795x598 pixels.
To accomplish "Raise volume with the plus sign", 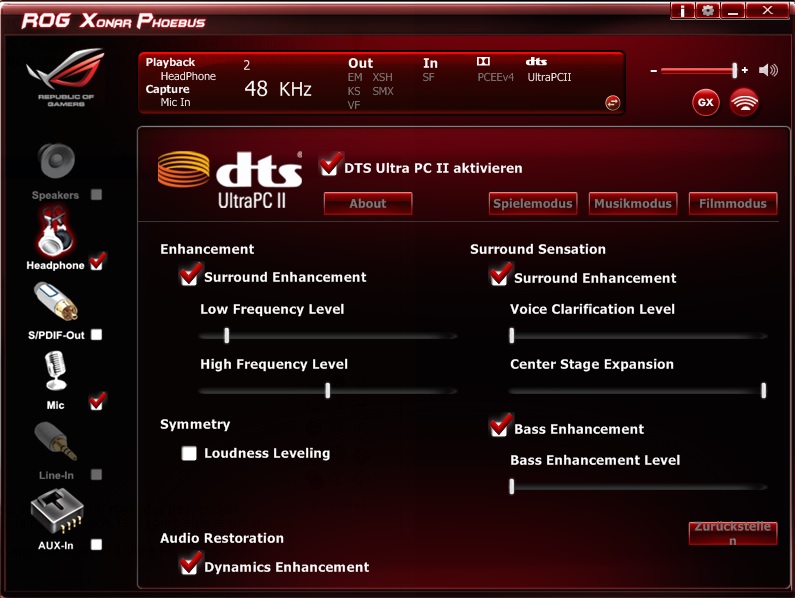I will (x=745, y=70).
